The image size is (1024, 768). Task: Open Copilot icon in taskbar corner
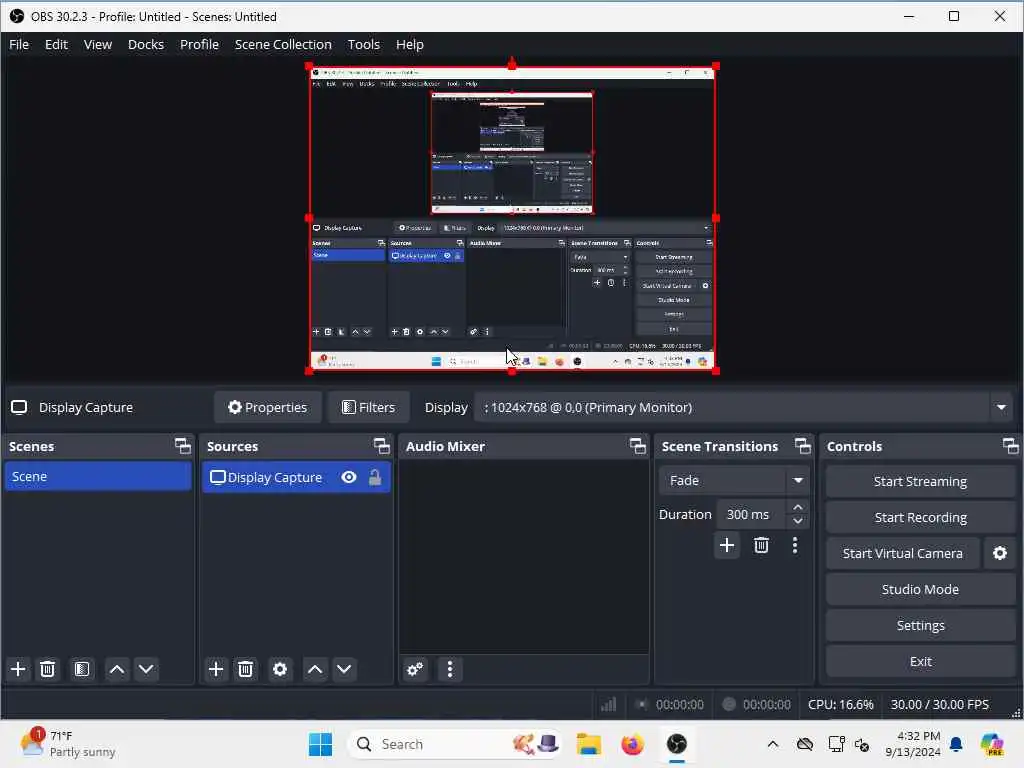(992, 744)
